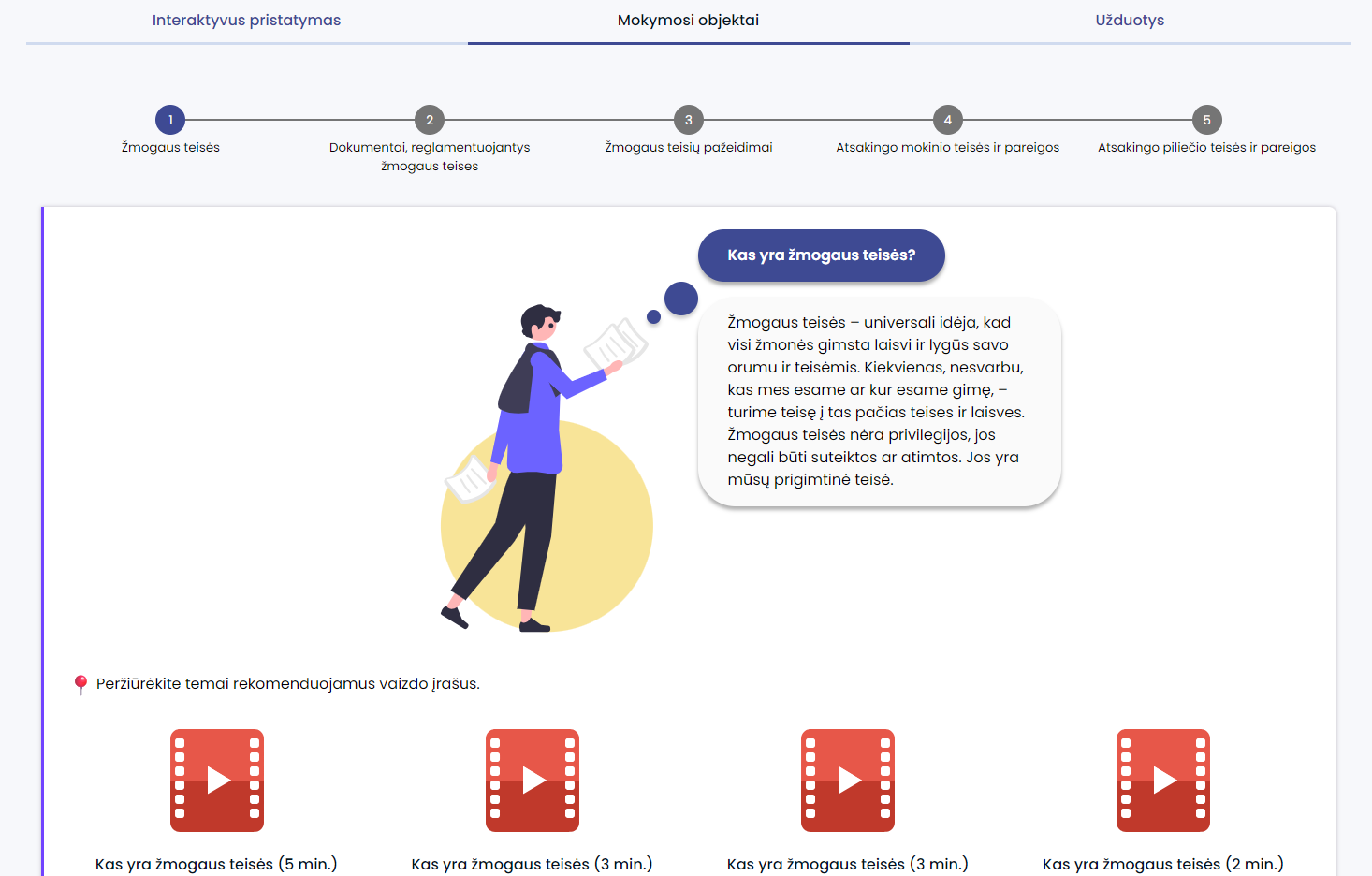This screenshot has height=876, width=1372.
Task: Play the second 3 min. video icon
Action: pos(848,781)
